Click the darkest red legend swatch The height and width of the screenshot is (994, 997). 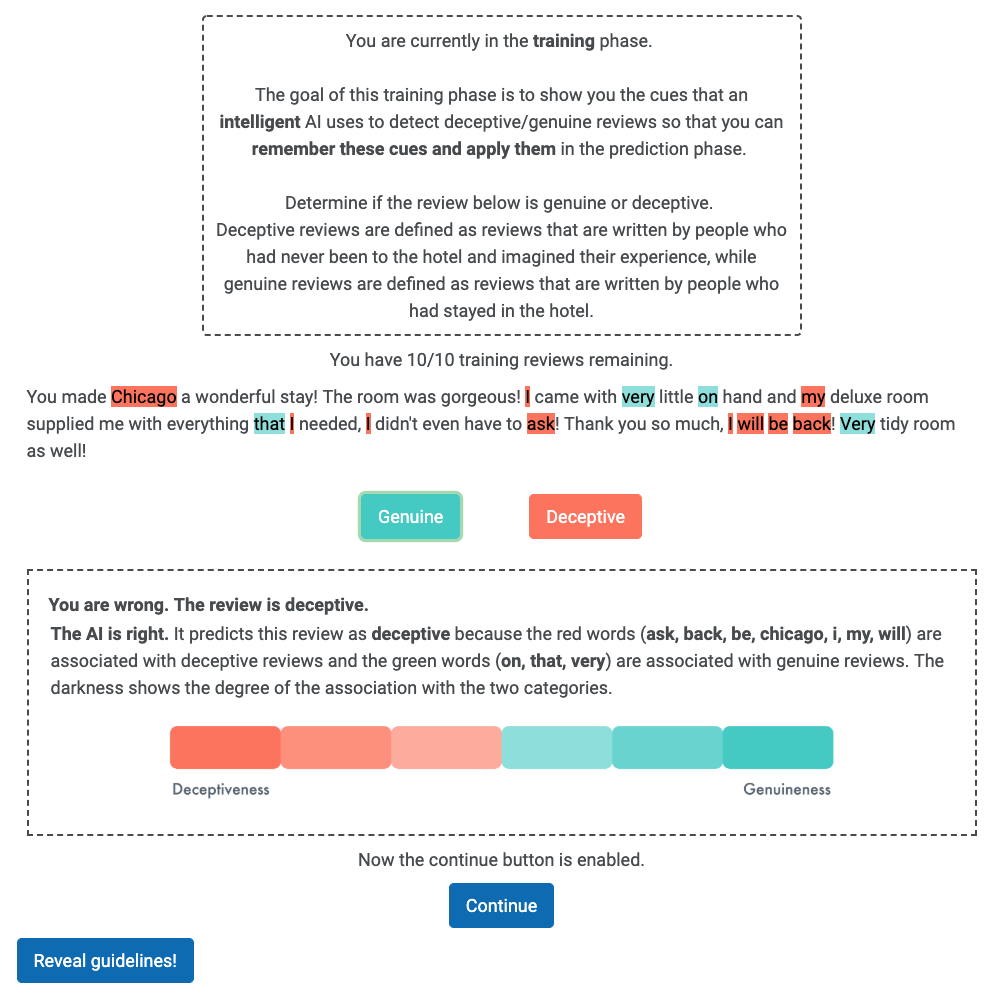225,747
